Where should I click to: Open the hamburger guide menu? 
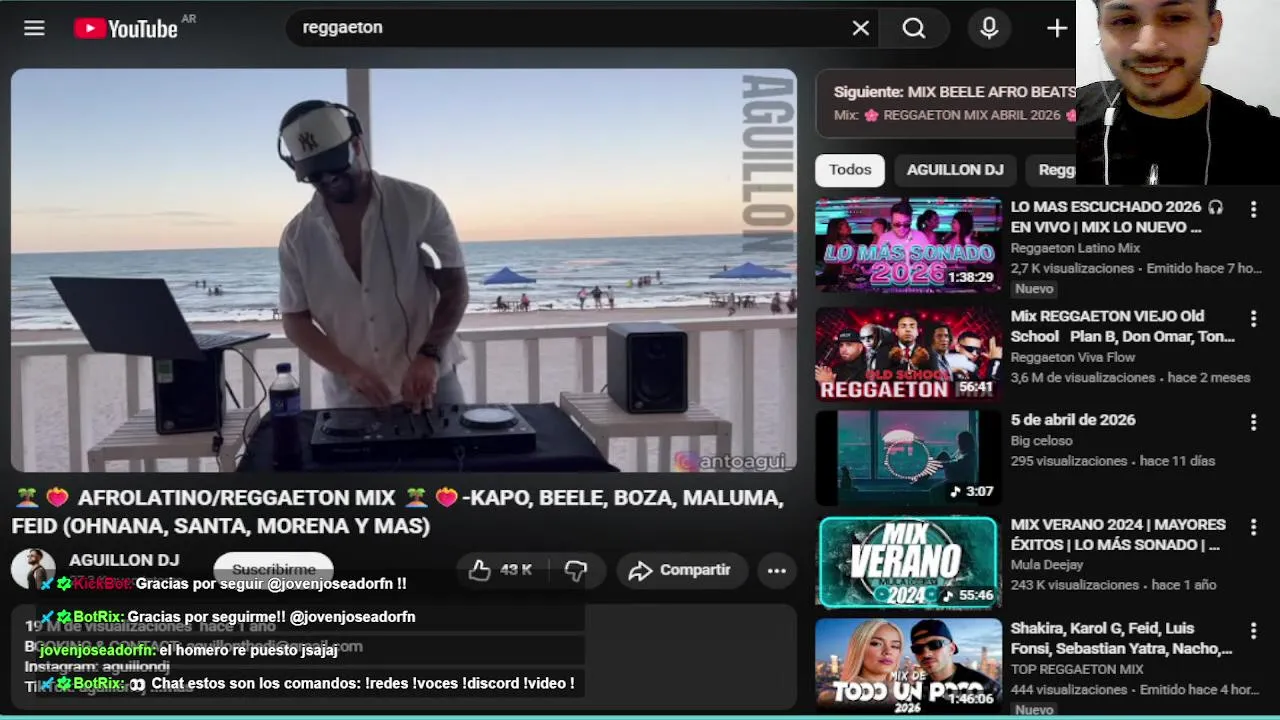click(x=34, y=28)
